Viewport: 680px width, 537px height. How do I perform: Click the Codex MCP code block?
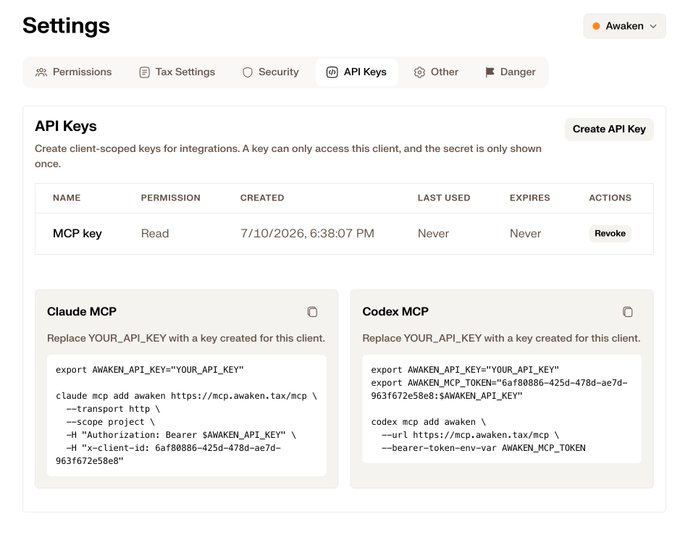502,409
